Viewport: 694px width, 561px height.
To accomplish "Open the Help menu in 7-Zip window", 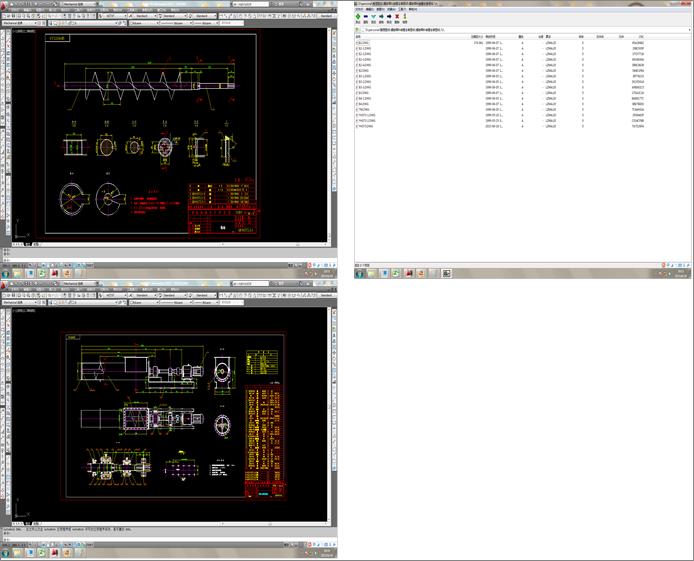I will coord(413,9).
